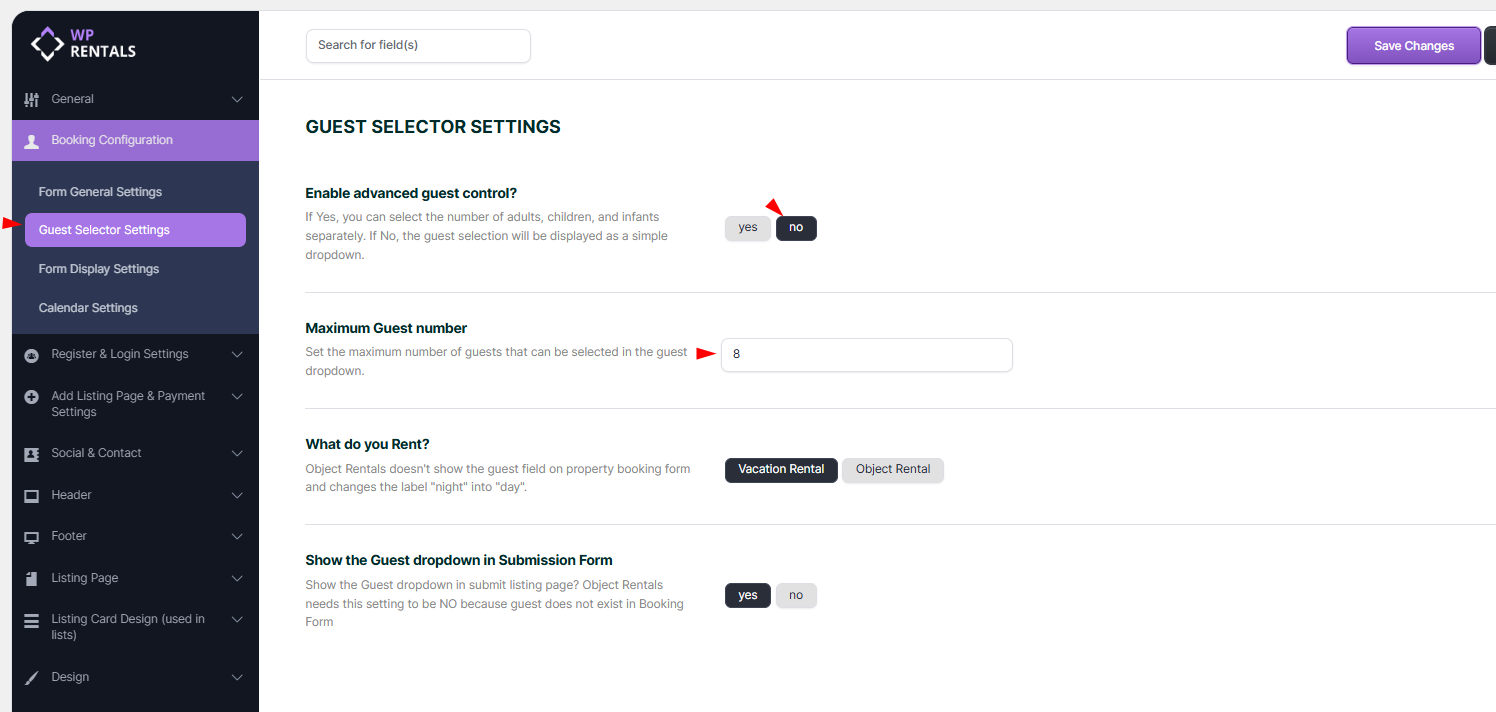Open Calendar Settings submenu item
The width and height of the screenshot is (1496, 712).
(88, 308)
